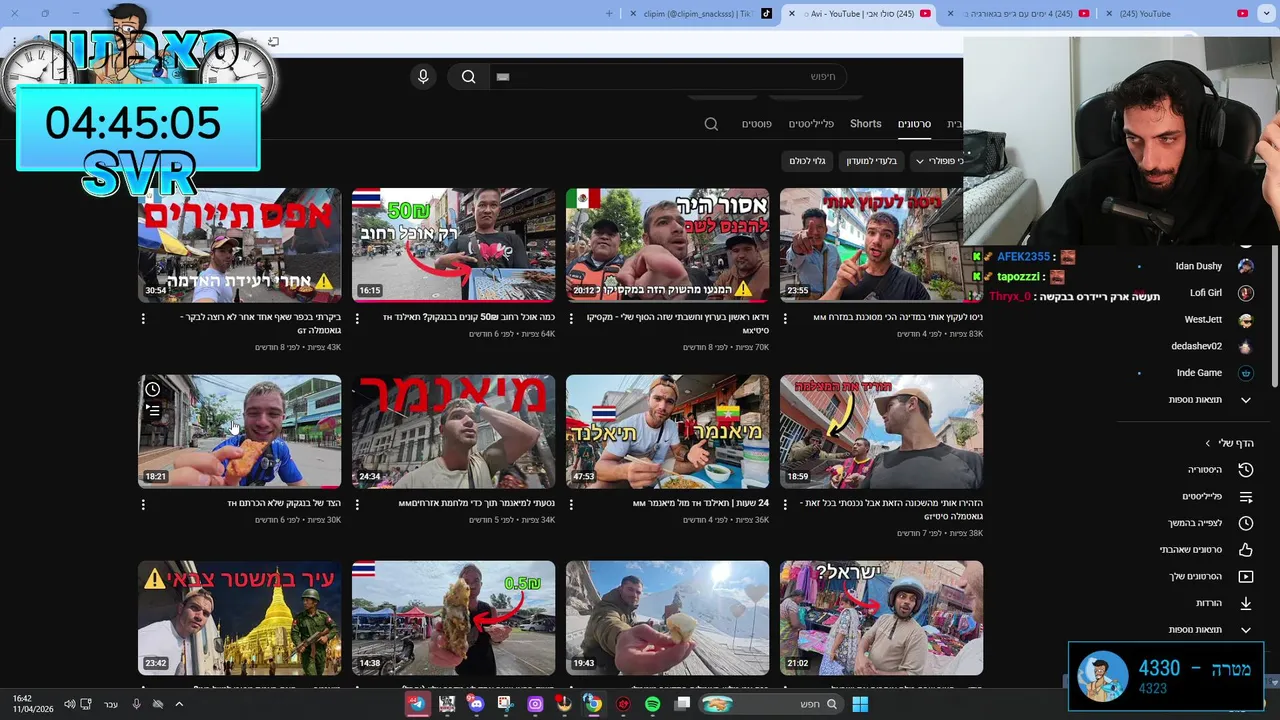Open the 23:42 military rule city thumbnail
Screen dimensions: 1280x720
(240, 617)
